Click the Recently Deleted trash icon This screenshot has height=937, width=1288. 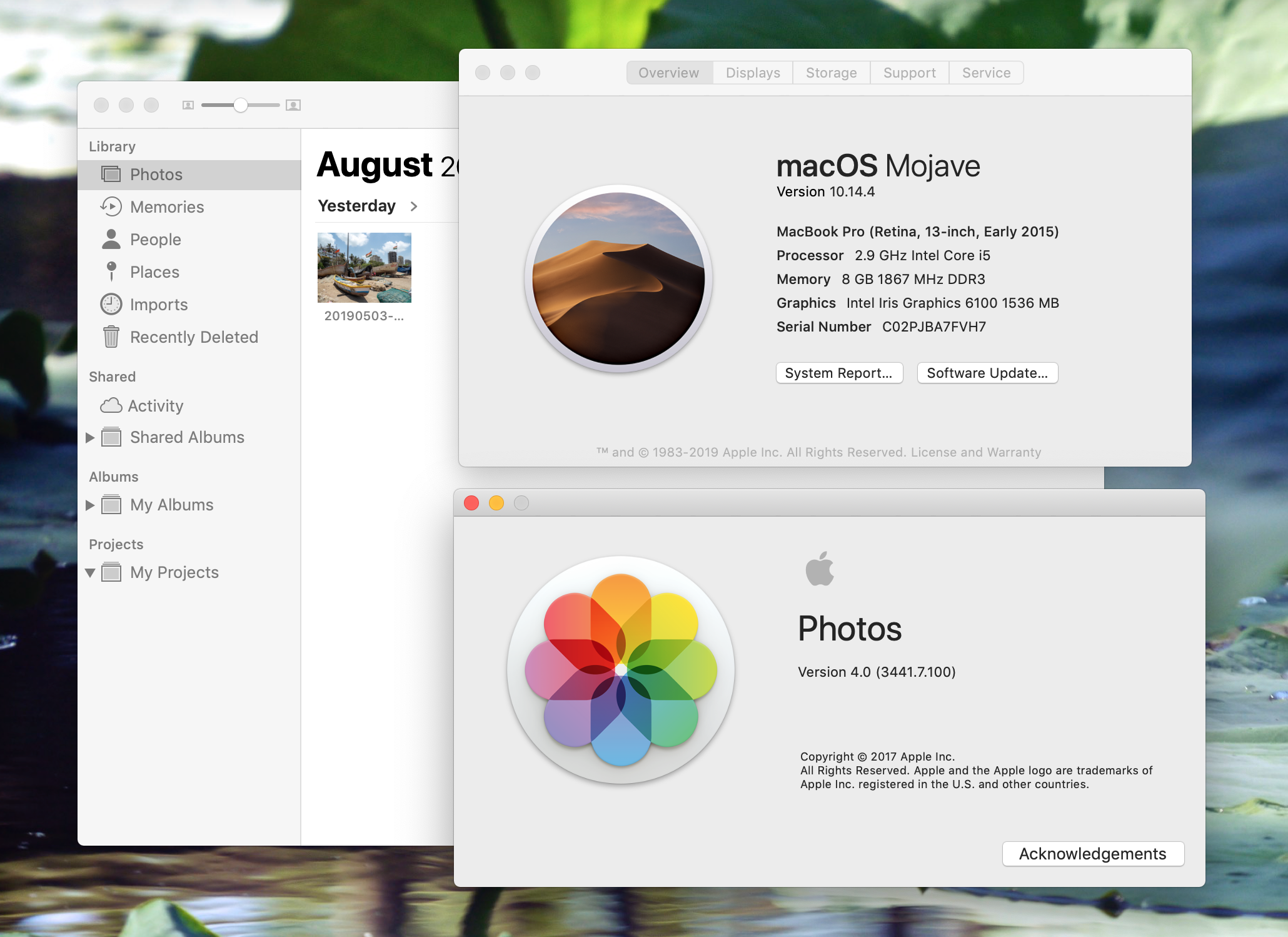pyautogui.click(x=111, y=337)
